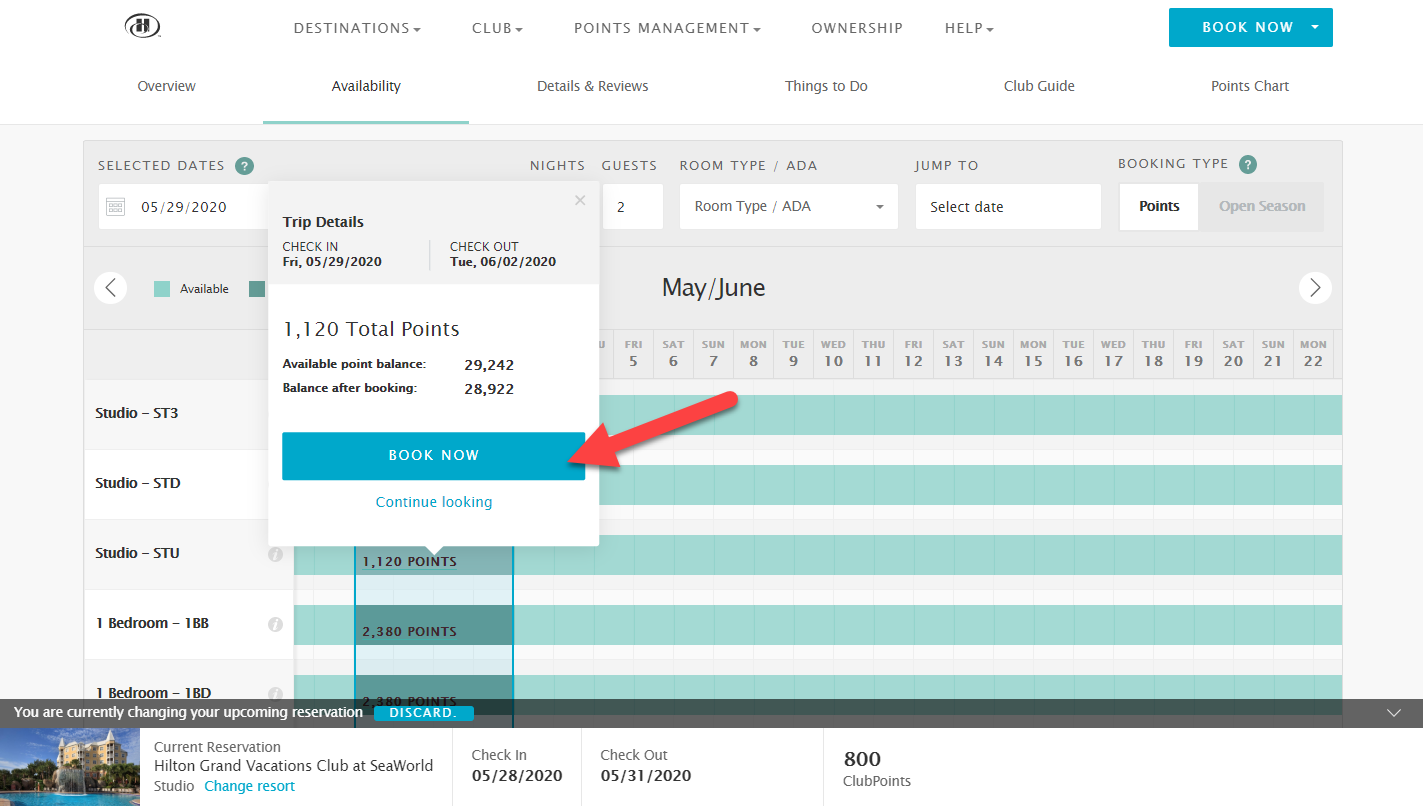Click the selected dates field 05/29/2020
Screen dimensions: 1423x806
[x=184, y=207]
